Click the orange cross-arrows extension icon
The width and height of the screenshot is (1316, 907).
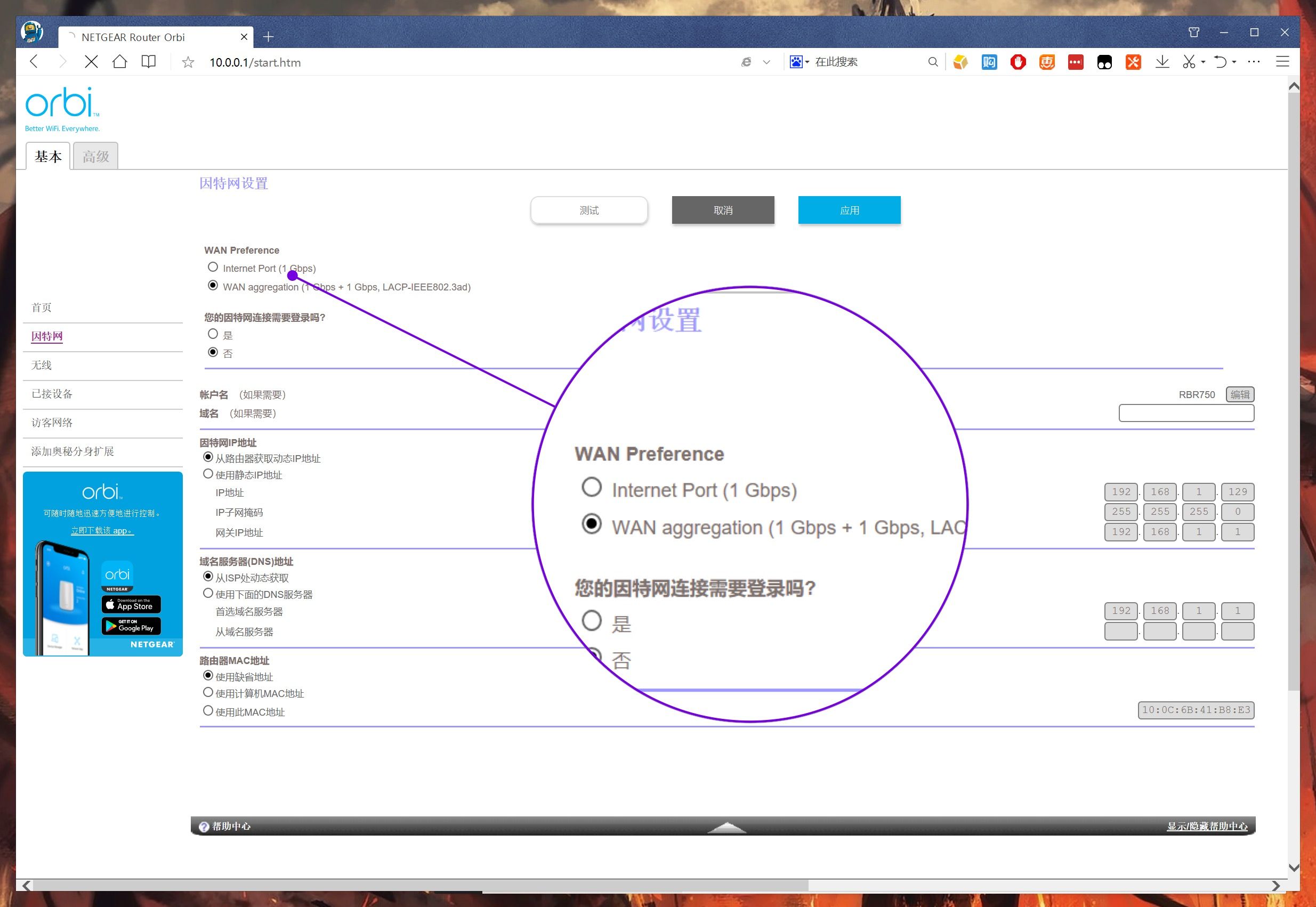click(x=1133, y=62)
